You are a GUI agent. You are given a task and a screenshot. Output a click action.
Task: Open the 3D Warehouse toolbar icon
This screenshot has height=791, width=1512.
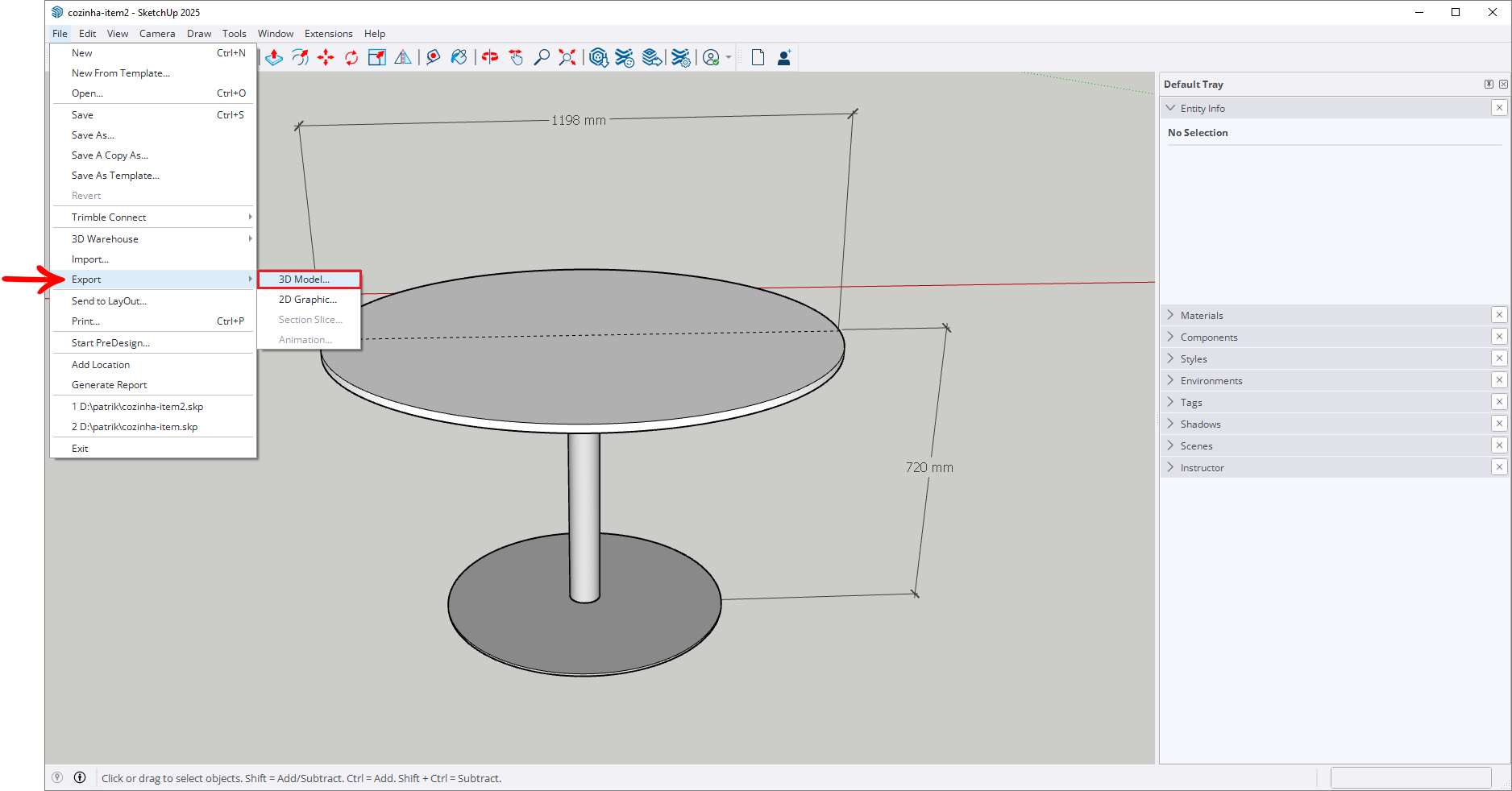point(598,57)
